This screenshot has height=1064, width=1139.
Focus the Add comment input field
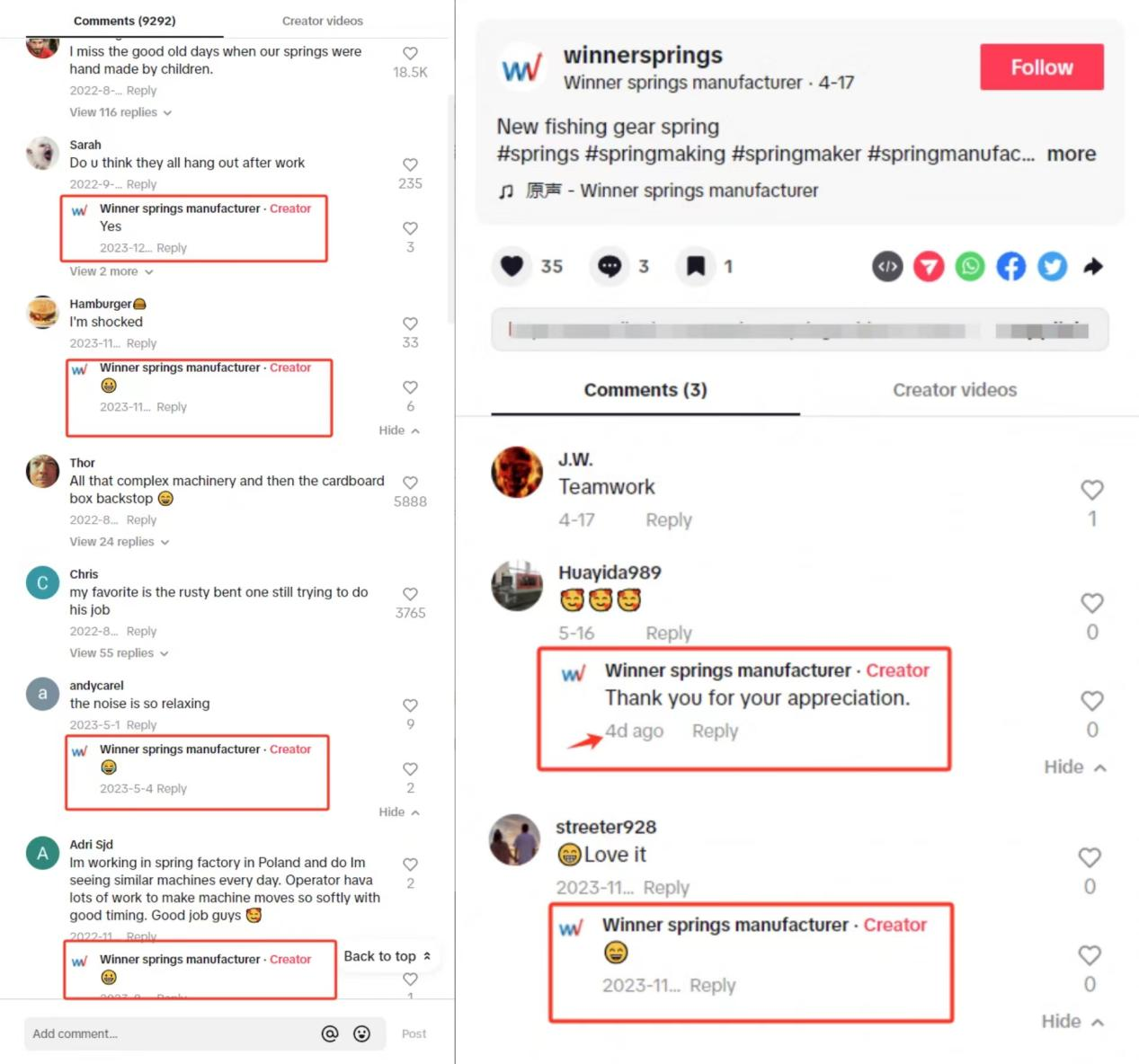(171, 1033)
